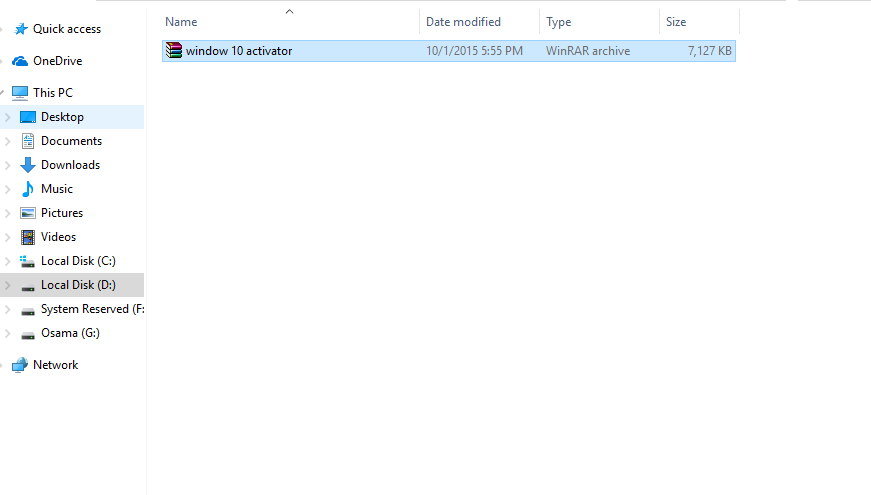Click the WinRAR archive file icon
The width and height of the screenshot is (871, 495).
click(174, 51)
